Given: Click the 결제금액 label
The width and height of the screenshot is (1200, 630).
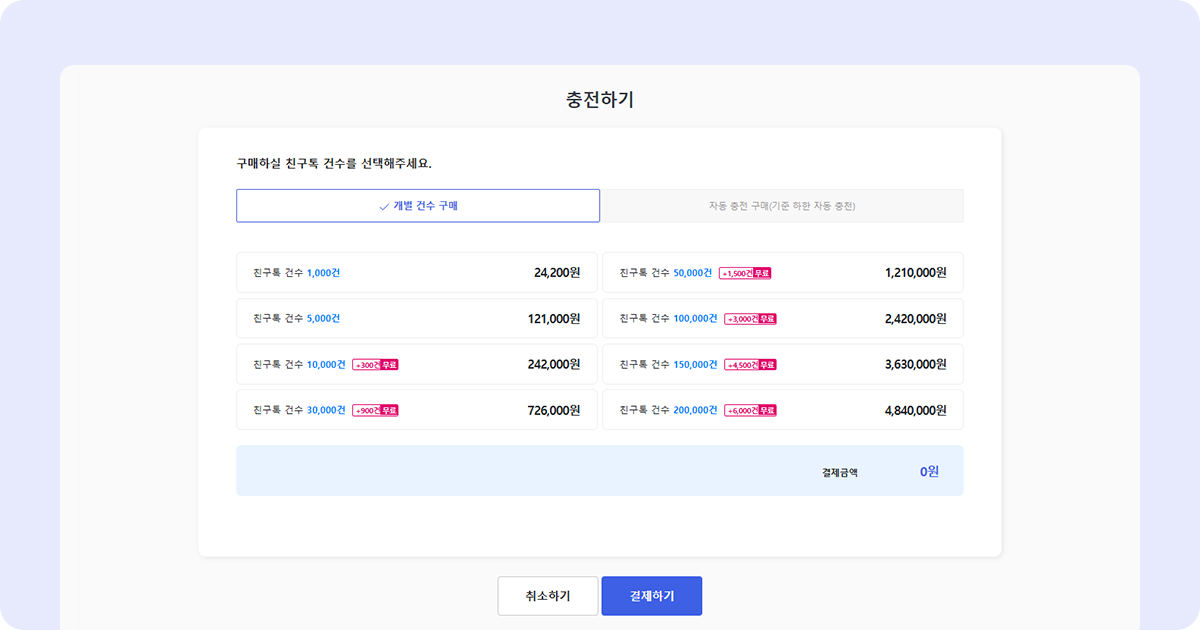Looking at the screenshot, I should point(840,472).
